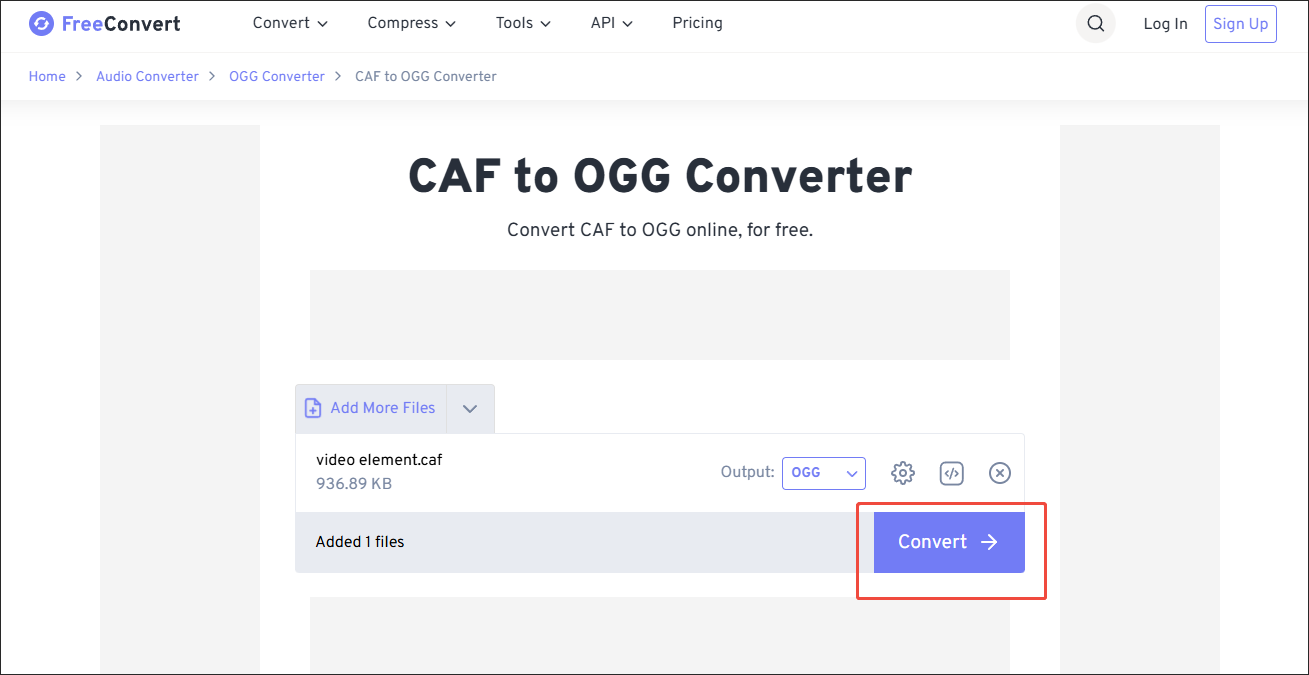Click the Add More Files file icon

point(313,408)
